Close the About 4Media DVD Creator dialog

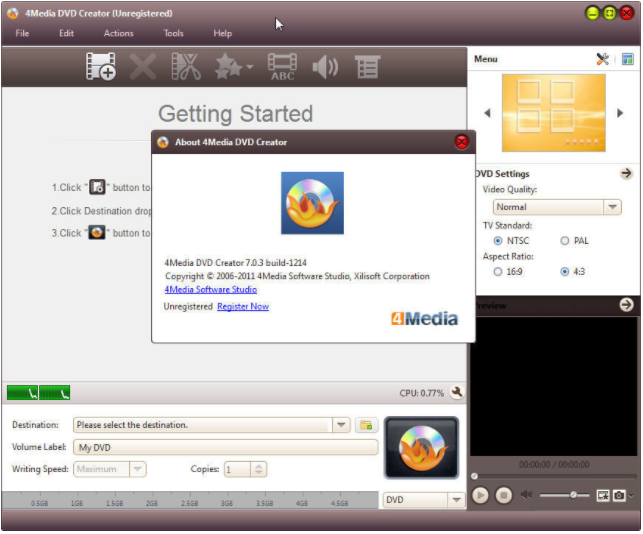(462, 142)
